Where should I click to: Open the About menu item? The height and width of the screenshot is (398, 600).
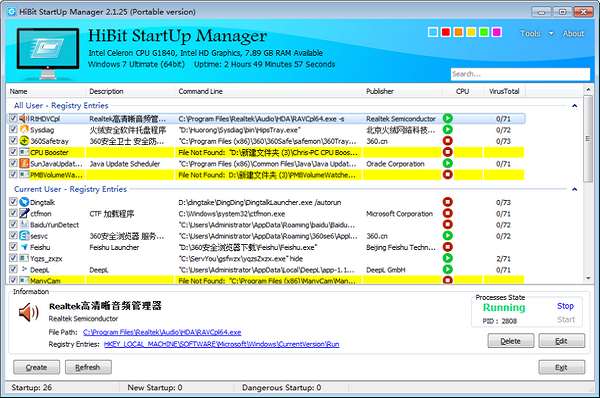573,34
